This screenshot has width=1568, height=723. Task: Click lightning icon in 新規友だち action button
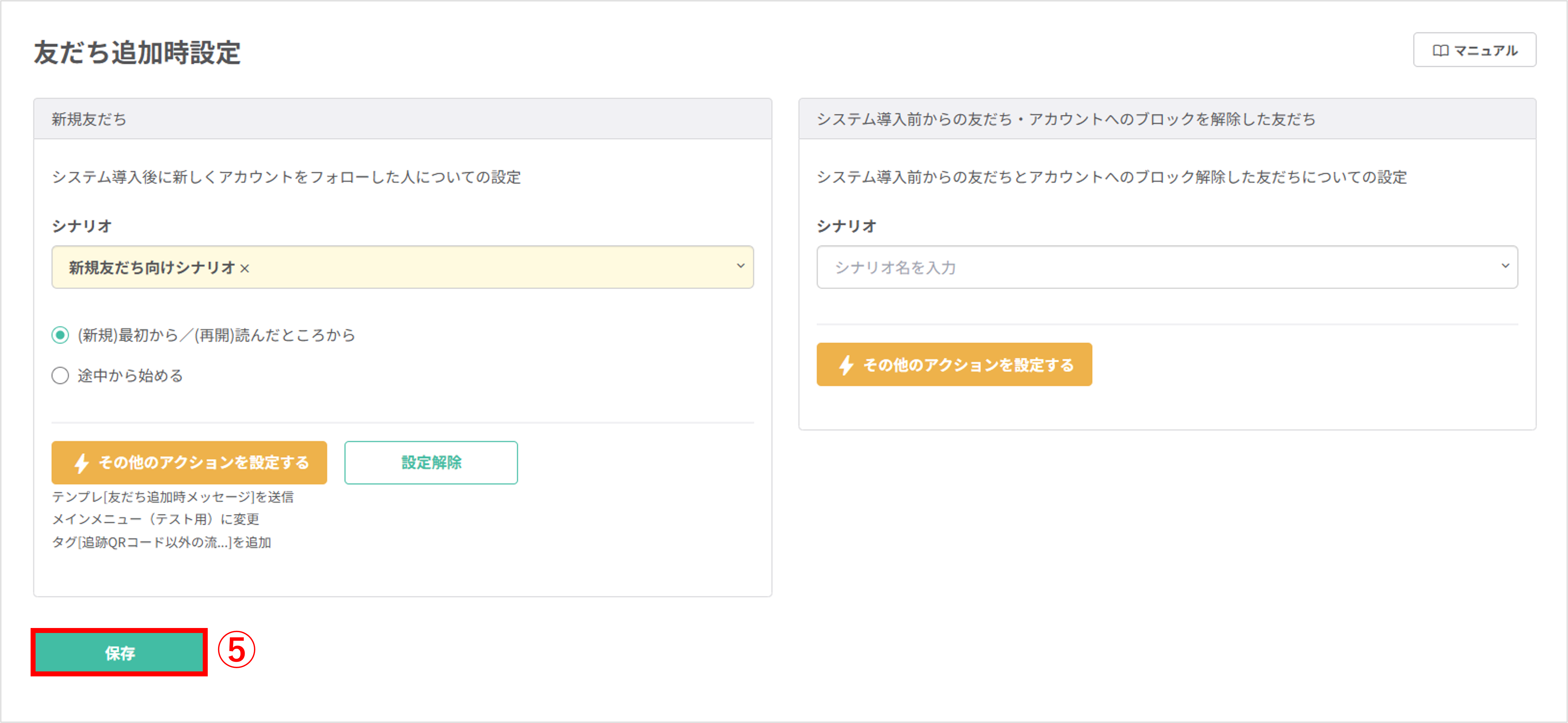point(81,463)
